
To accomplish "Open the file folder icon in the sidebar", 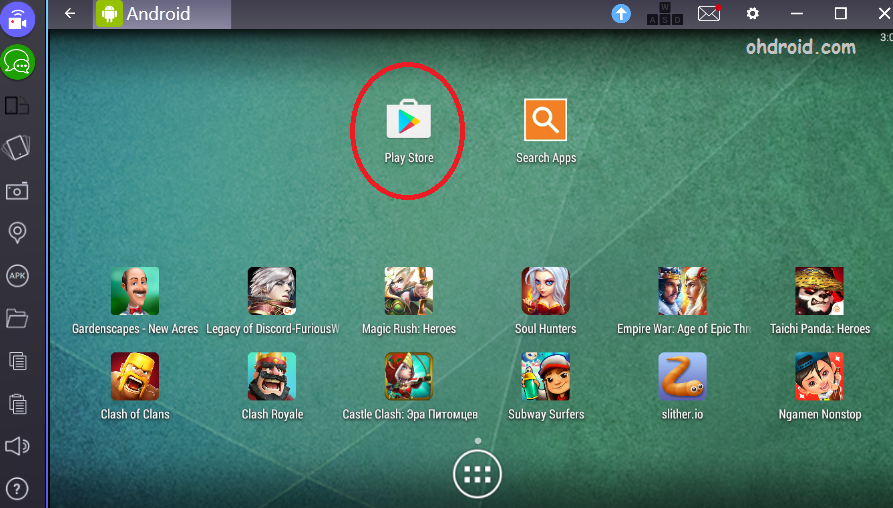I will tap(17, 318).
